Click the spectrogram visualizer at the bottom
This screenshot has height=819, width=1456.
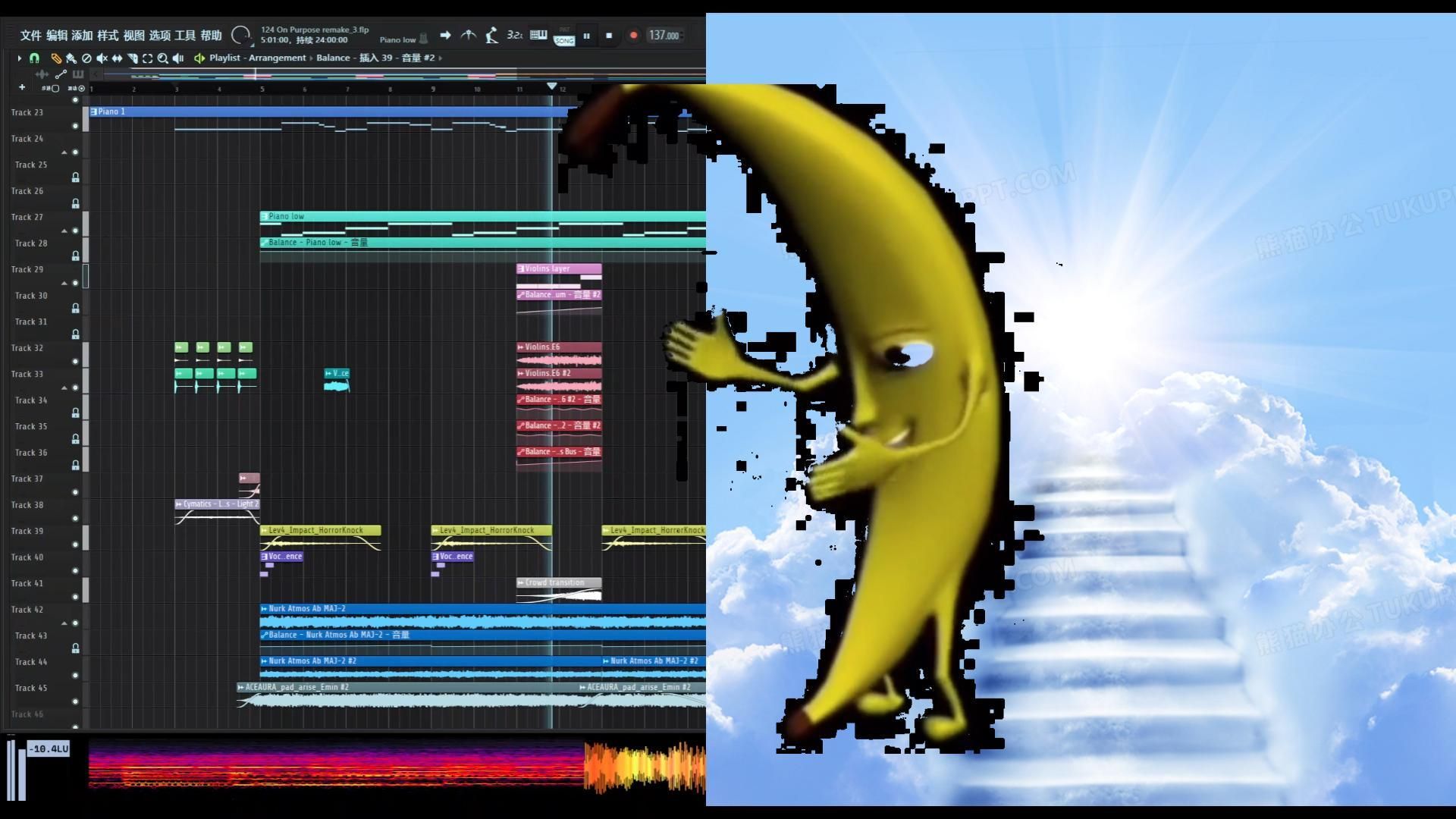(x=336, y=764)
